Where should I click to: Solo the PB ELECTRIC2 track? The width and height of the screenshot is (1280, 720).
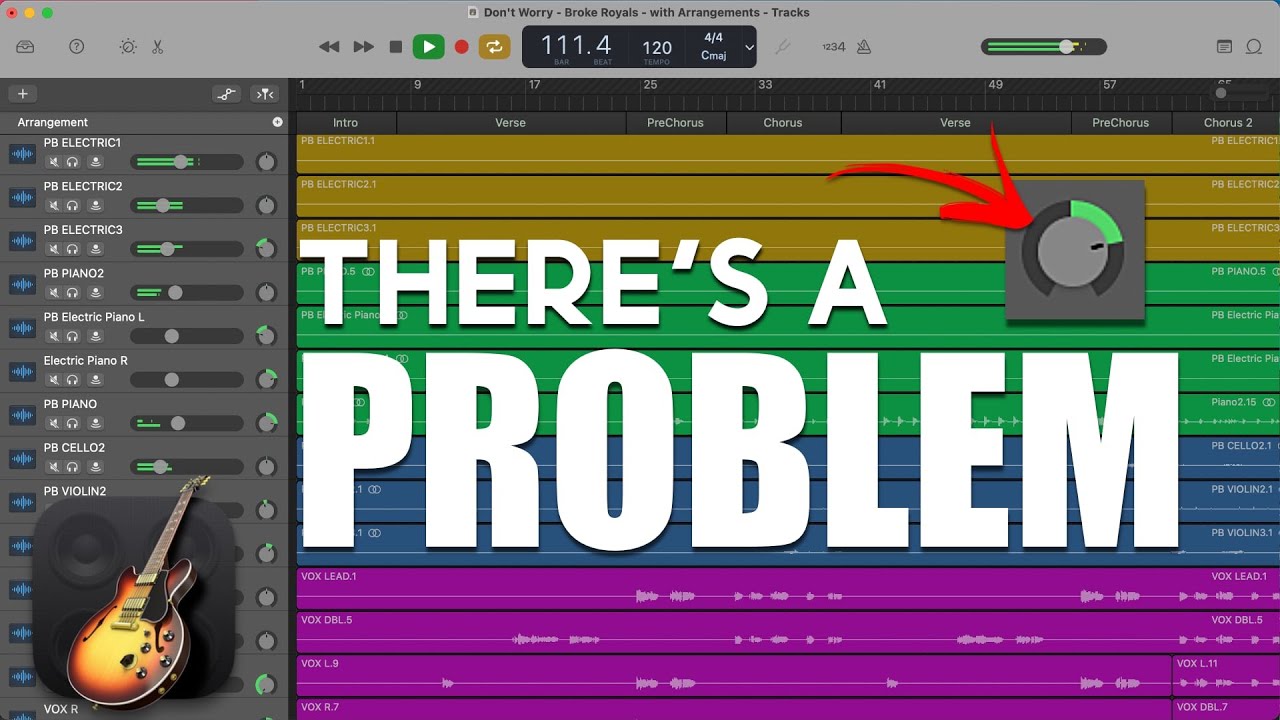[x=73, y=205]
